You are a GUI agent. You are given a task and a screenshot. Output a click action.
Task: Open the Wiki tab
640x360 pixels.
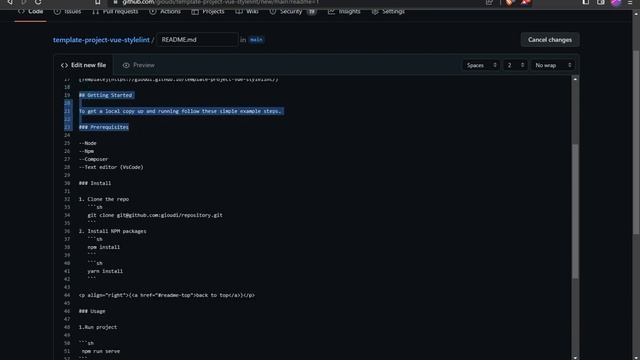[247, 11]
